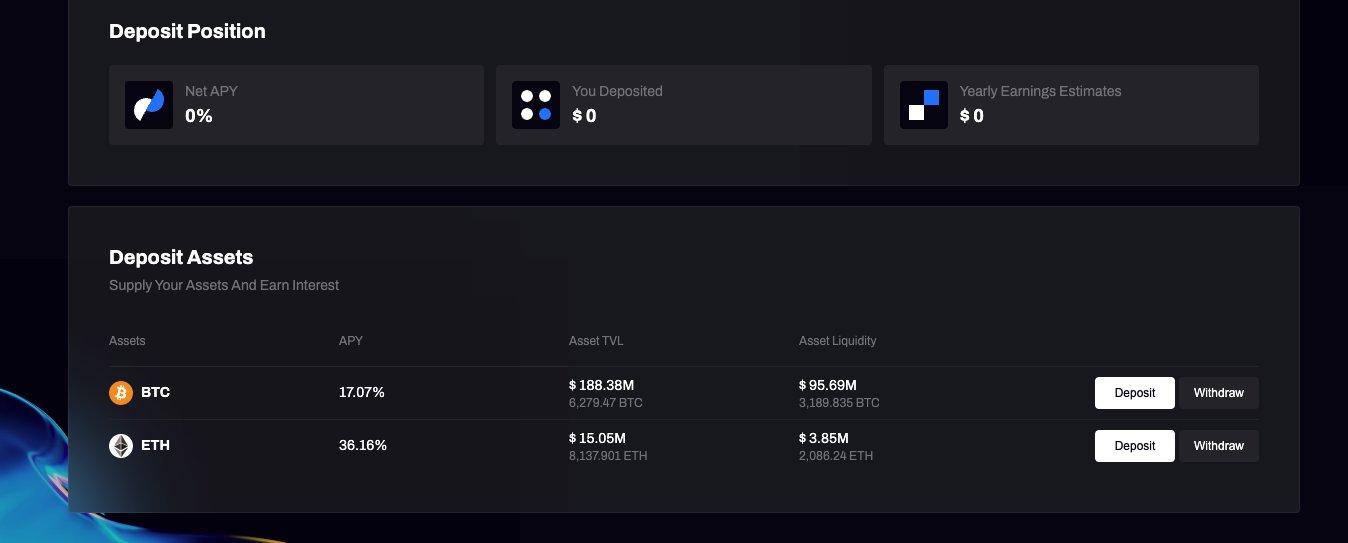Click the orange Bitcoin coin icon

[121, 393]
